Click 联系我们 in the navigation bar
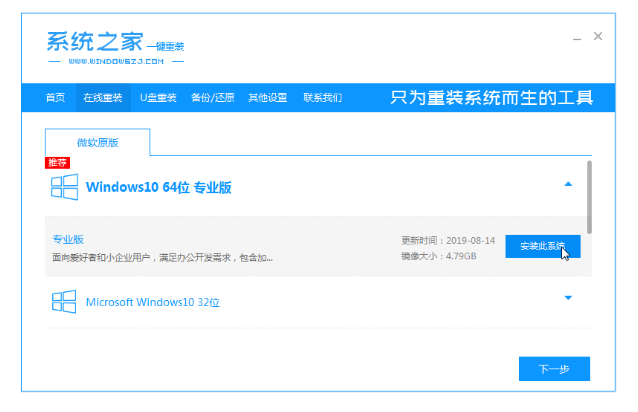638x412 pixels. coord(322,98)
